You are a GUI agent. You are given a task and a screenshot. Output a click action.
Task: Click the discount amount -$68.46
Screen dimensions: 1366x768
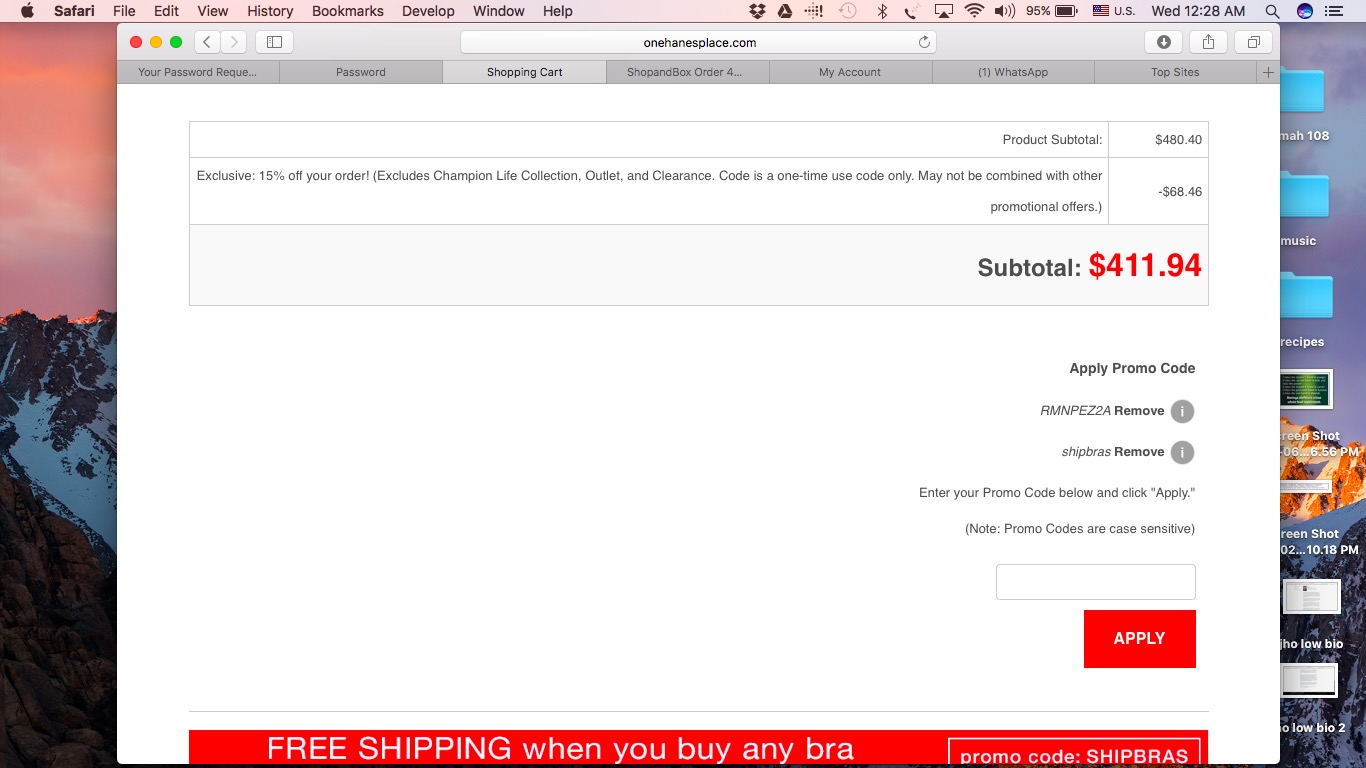[x=1180, y=191]
